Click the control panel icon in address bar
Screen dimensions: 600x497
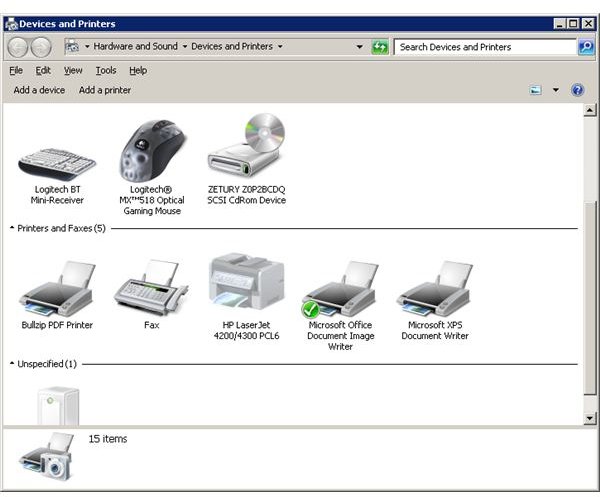click(x=72, y=47)
